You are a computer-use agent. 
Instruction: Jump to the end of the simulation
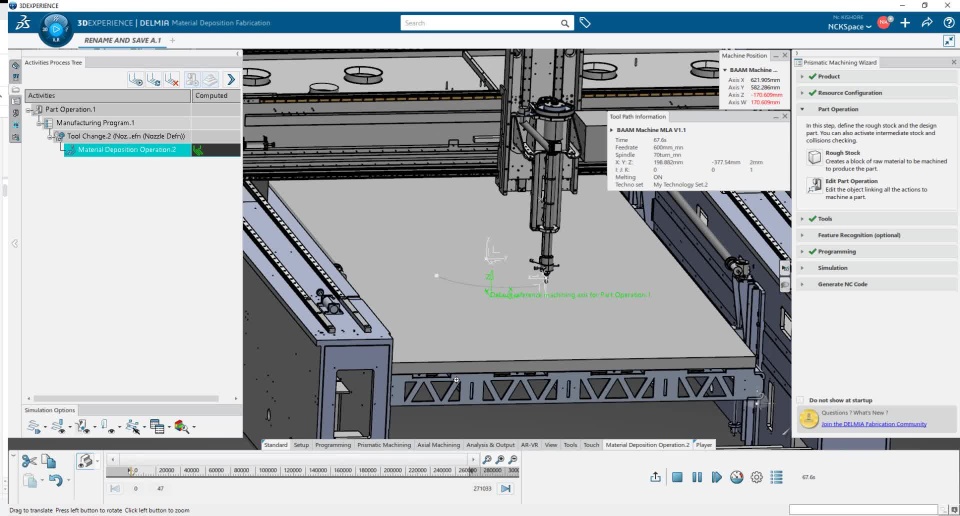coord(506,488)
